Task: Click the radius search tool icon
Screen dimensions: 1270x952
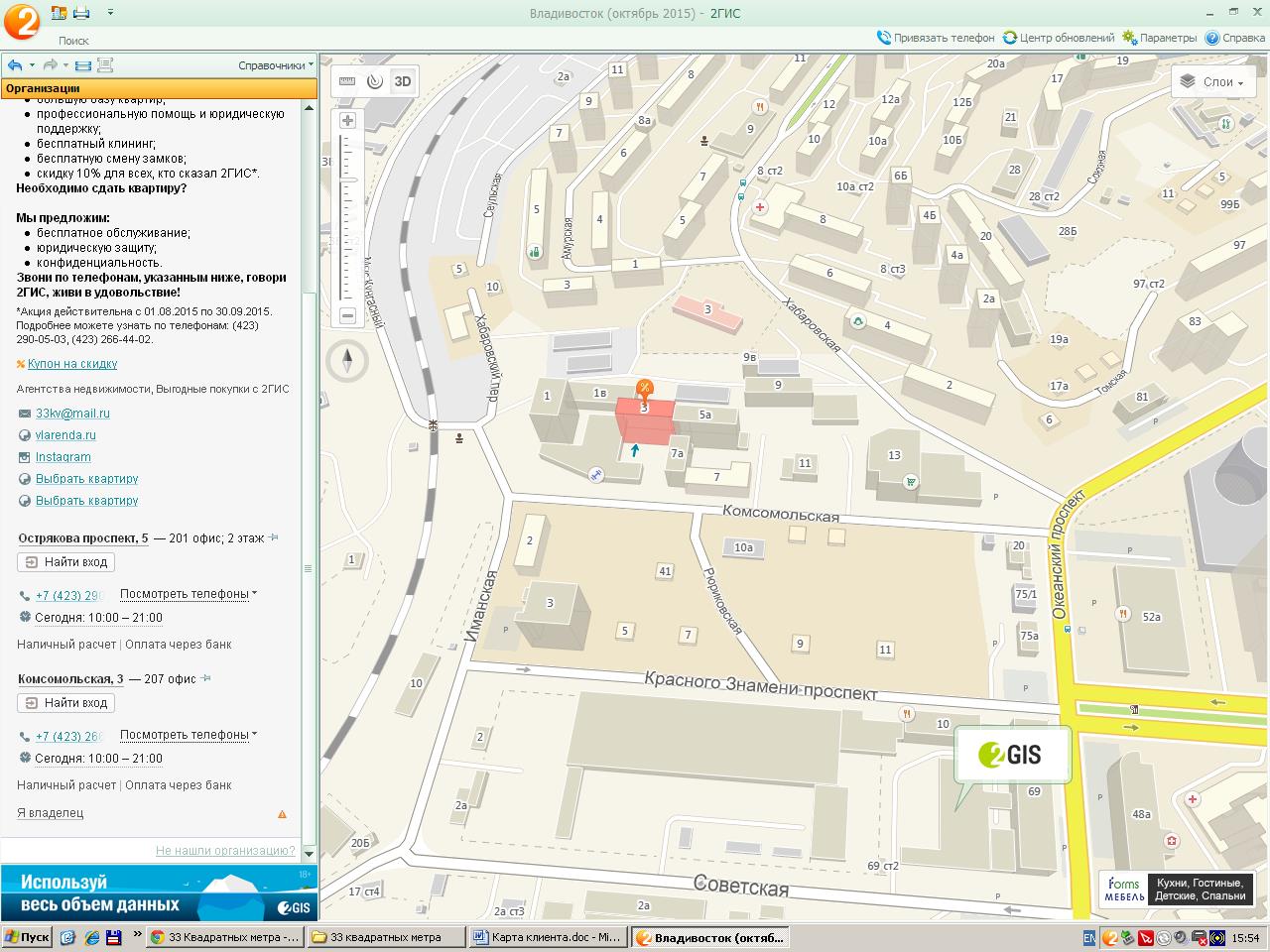Action: click(374, 81)
